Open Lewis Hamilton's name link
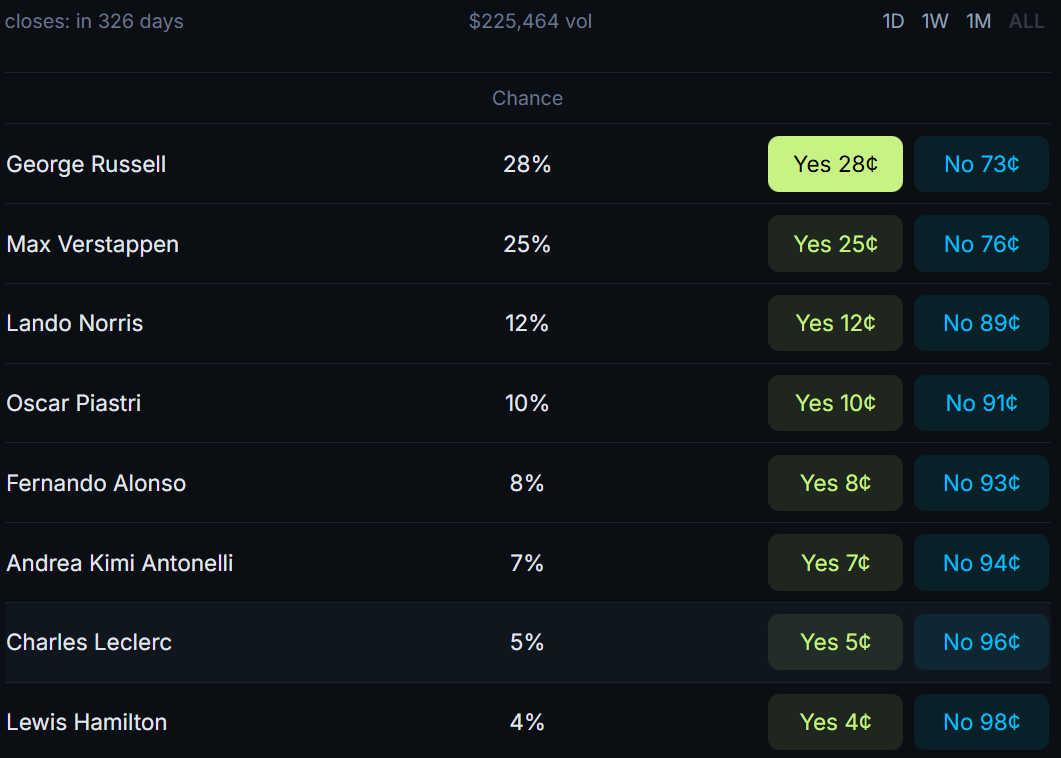Viewport: 1061px width, 758px height. click(86, 722)
